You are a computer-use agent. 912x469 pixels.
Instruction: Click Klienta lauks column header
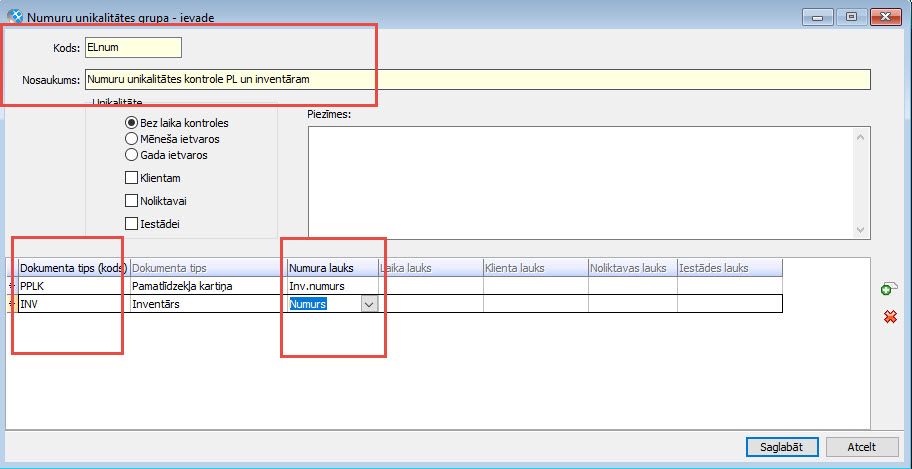coord(535,268)
